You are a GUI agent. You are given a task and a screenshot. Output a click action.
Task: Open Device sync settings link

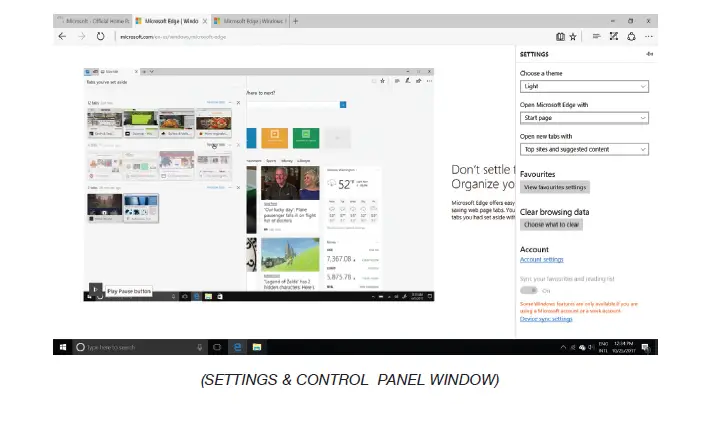(x=546, y=319)
